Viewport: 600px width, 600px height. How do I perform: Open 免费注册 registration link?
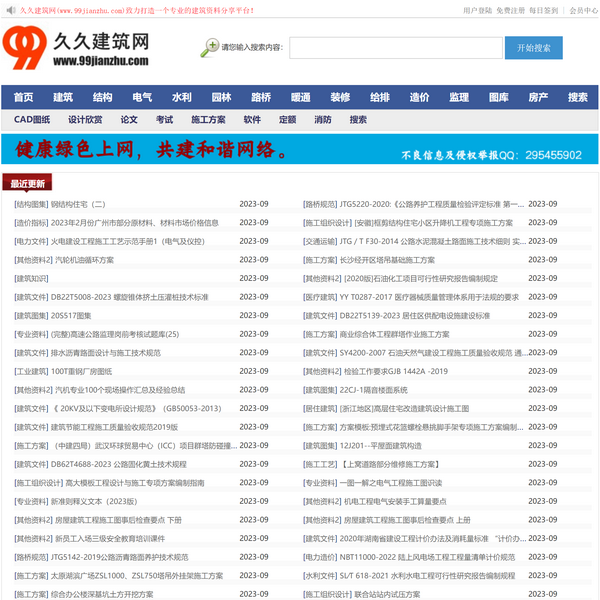(x=511, y=11)
